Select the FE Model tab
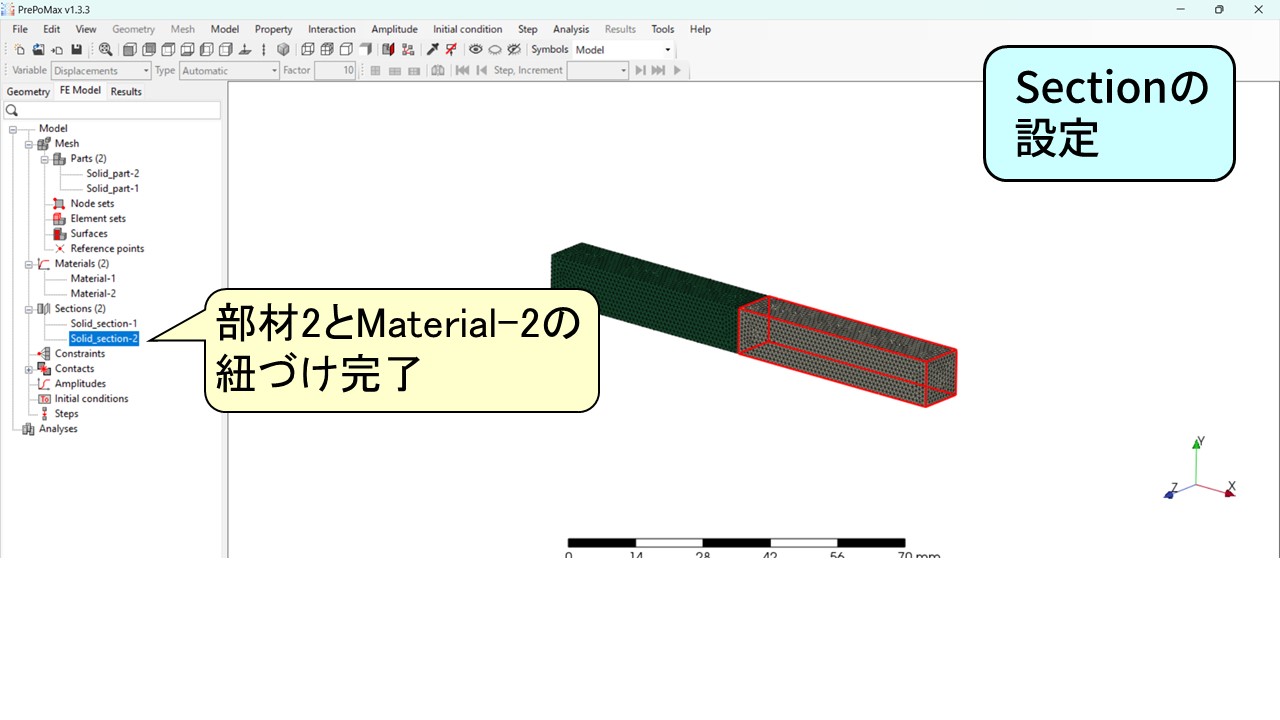Image resolution: width=1280 pixels, height=720 pixels. pos(80,90)
